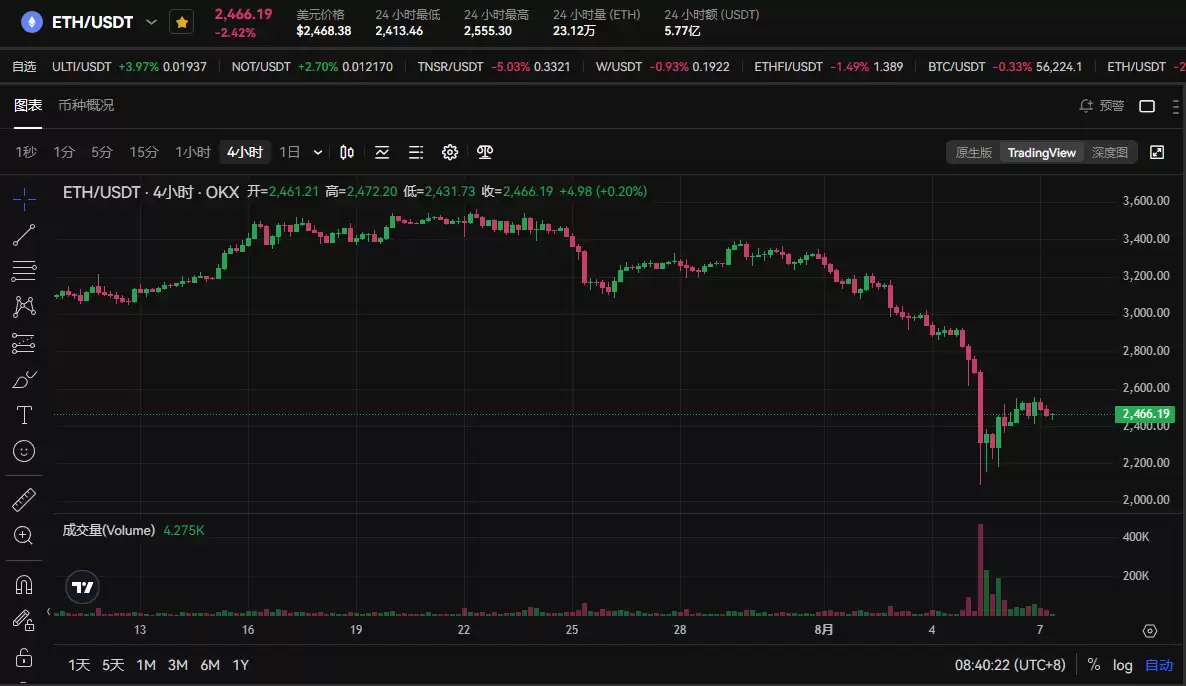This screenshot has height=686, width=1186.
Task: Select the trend line drawing tool
Action: point(24,235)
